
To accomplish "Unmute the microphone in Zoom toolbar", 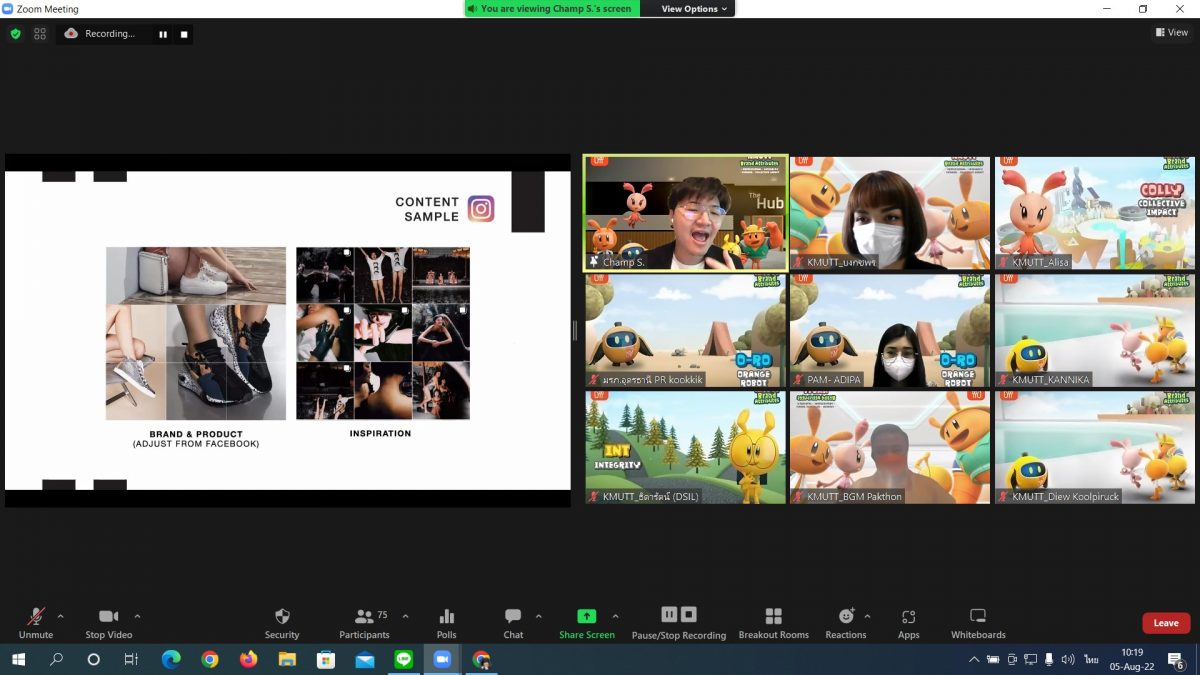I will click(x=36, y=622).
